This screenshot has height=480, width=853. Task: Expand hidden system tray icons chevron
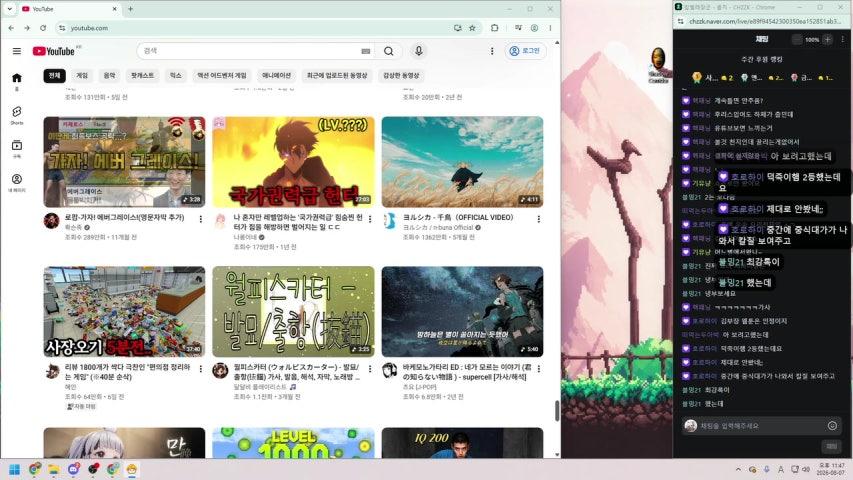coord(738,469)
